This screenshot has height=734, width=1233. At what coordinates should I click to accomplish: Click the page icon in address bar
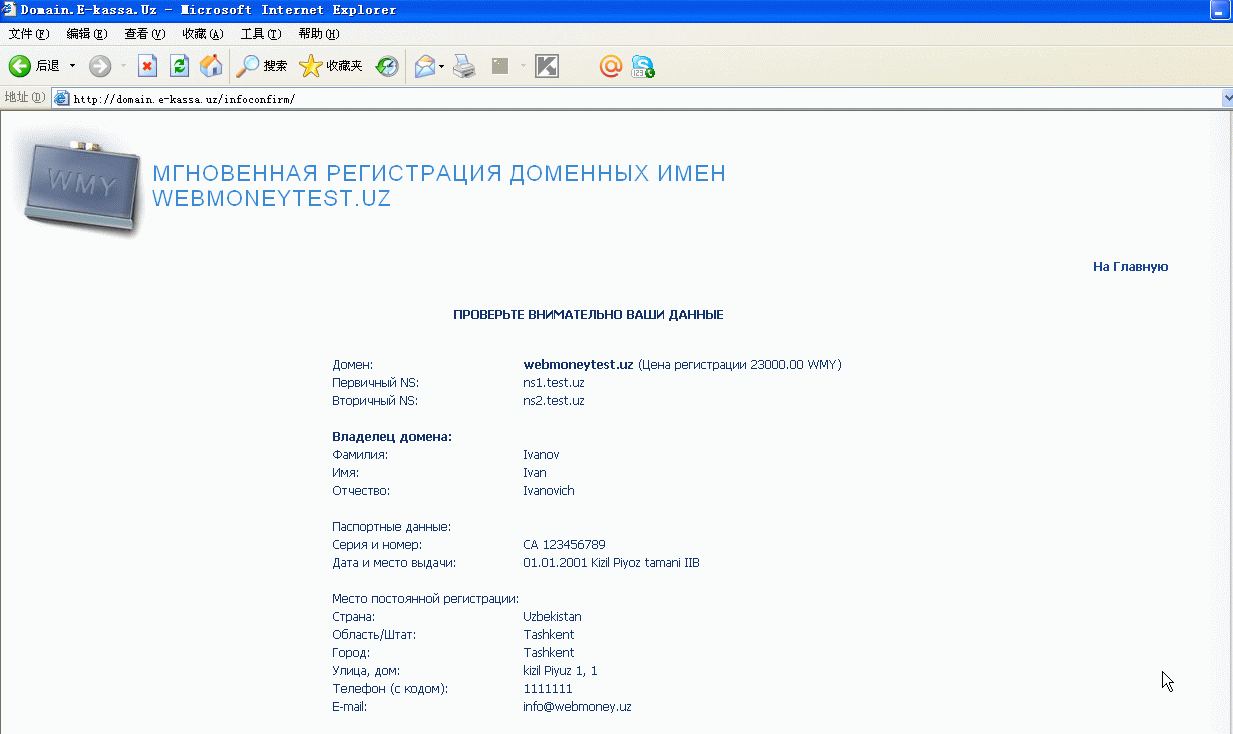coord(62,98)
